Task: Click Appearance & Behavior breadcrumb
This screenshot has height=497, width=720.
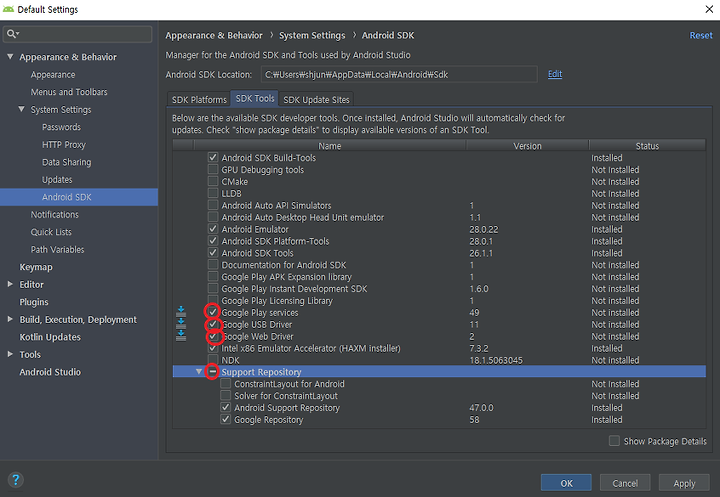Action: [x=214, y=35]
